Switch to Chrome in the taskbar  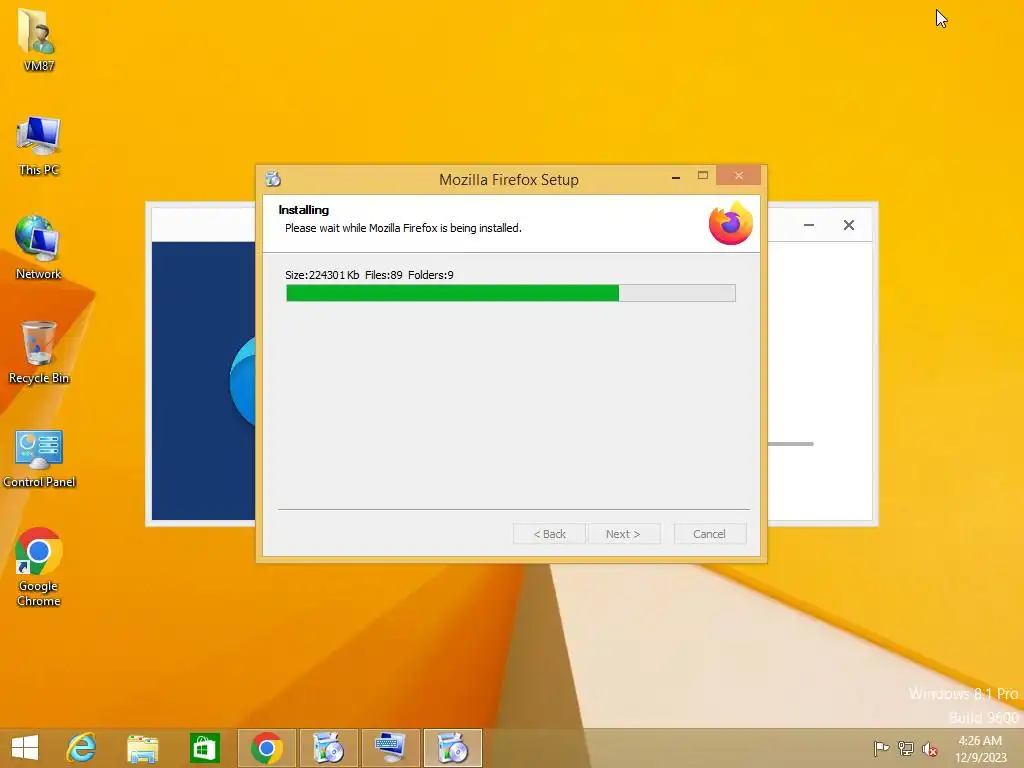point(266,748)
